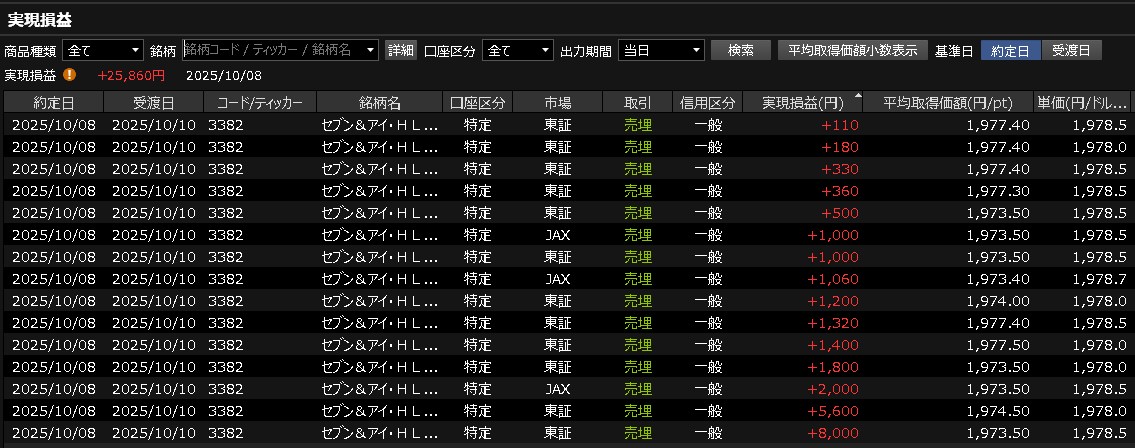Sort by the 単価(円/ドル column header
This screenshot has width=1135, height=448.
(x=1084, y=102)
